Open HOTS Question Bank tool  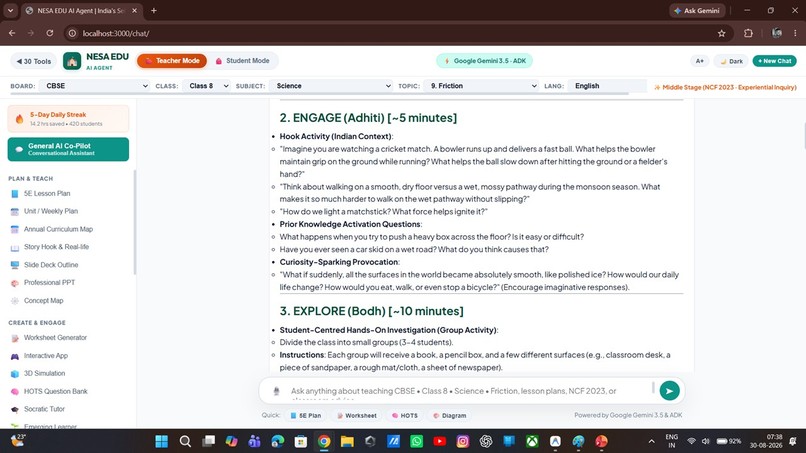pos(56,391)
